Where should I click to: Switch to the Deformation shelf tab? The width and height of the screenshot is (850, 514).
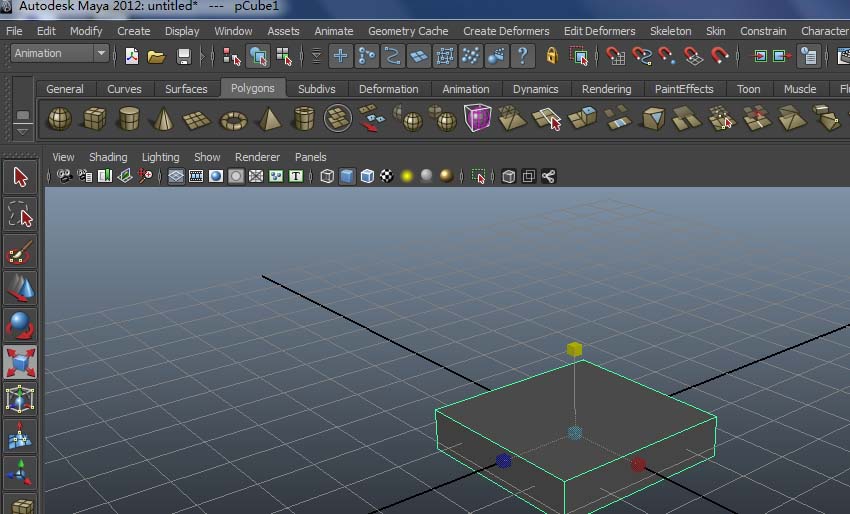tap(388, 89)
